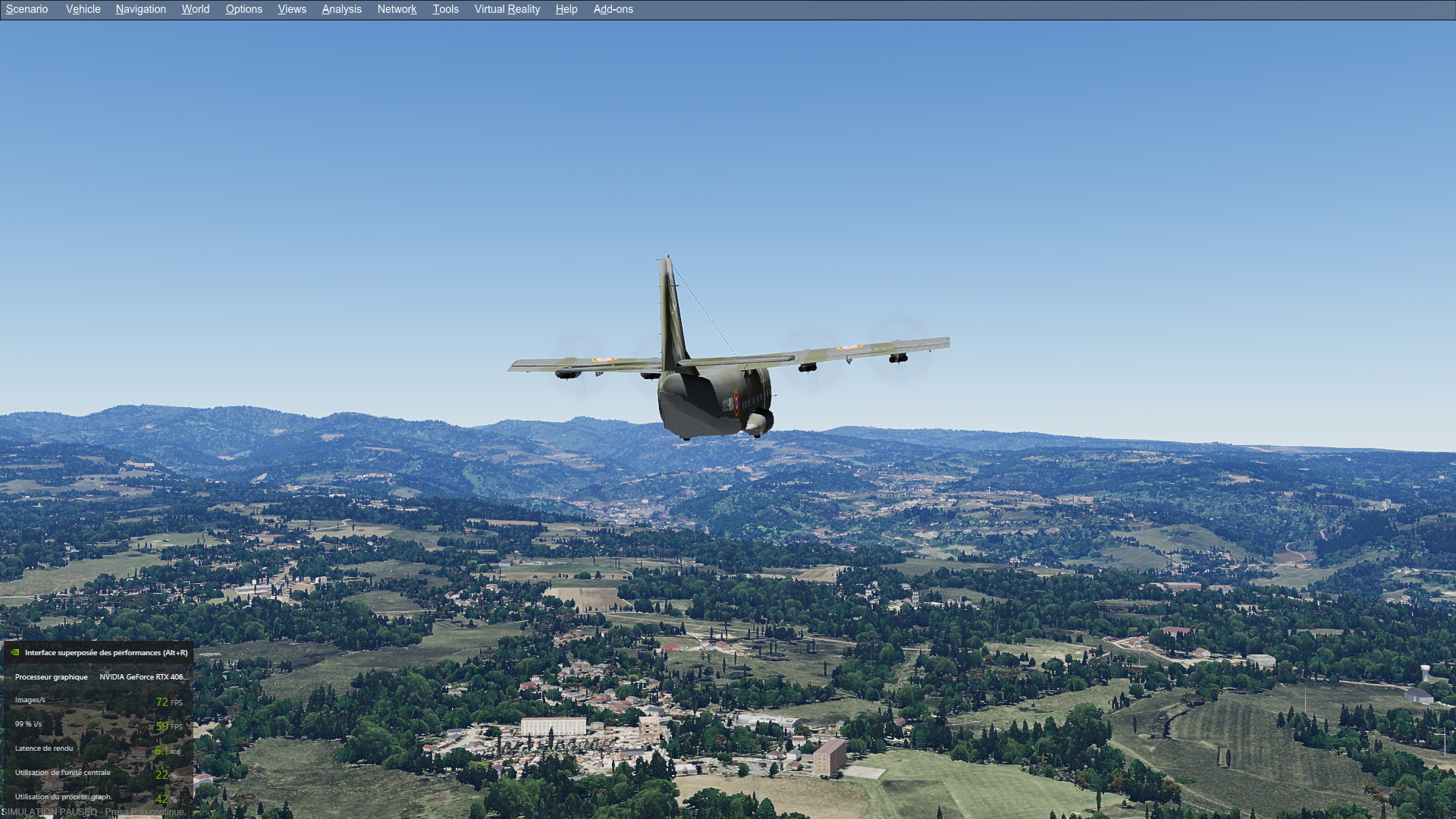Click the NVIDIA logo in performance overlay
The image size is (1456, 819).
point(14,652)
